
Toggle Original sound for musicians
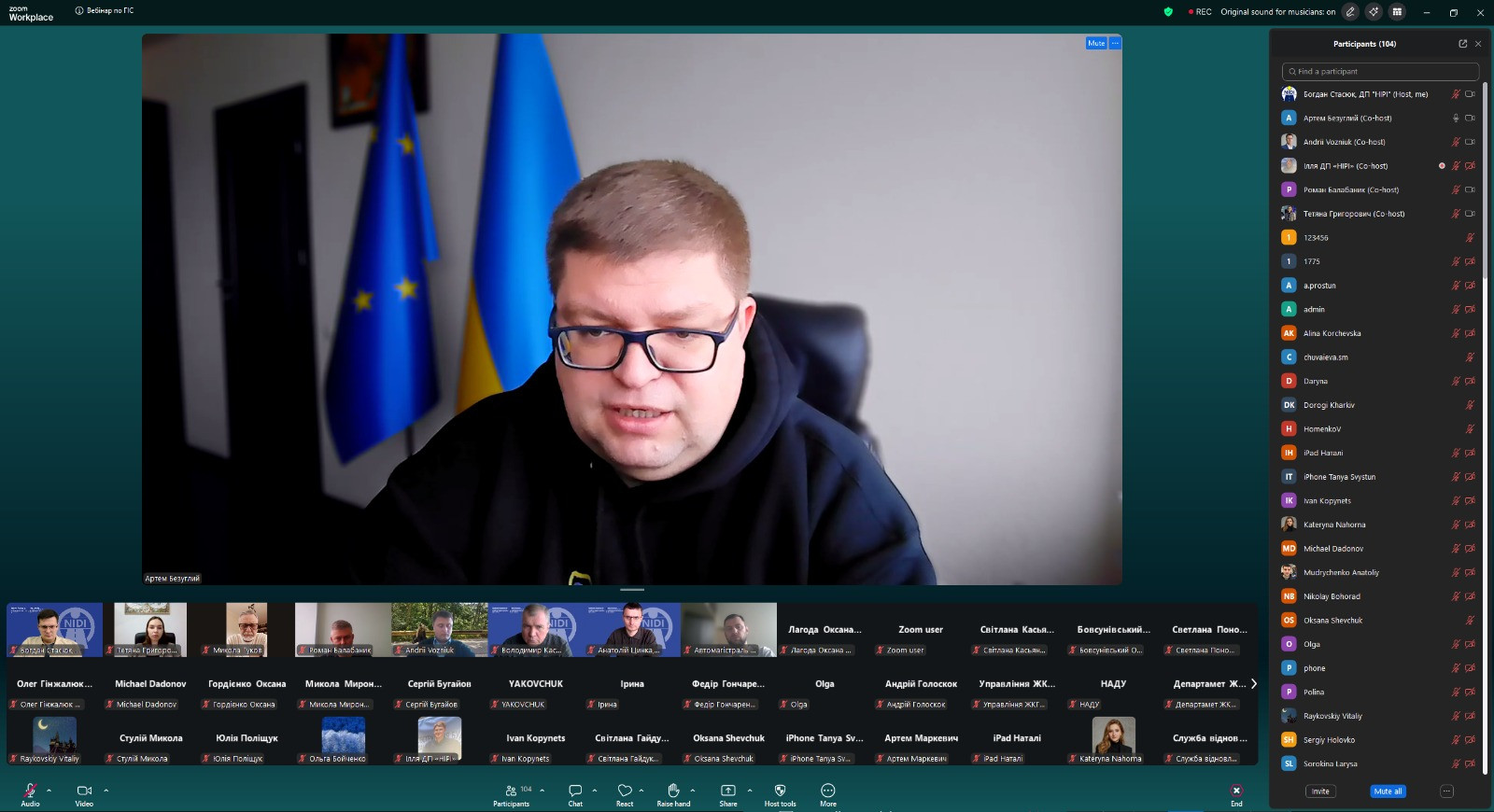[x=1277, y=12]
